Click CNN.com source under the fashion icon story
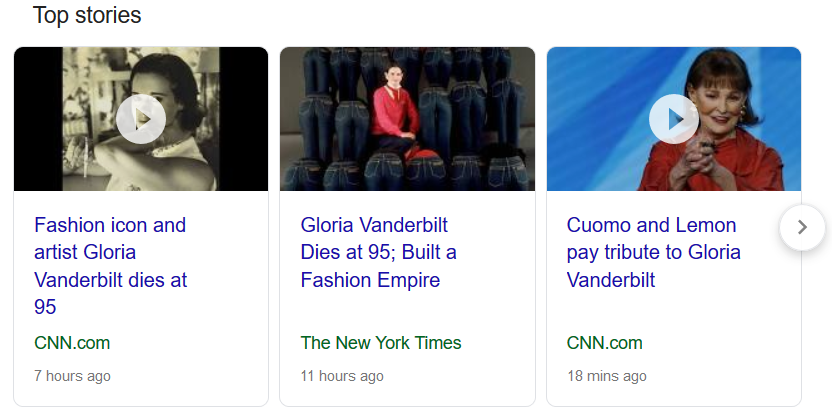The width and height of the screenshot is (832, 412). click(x=72, y=343)
